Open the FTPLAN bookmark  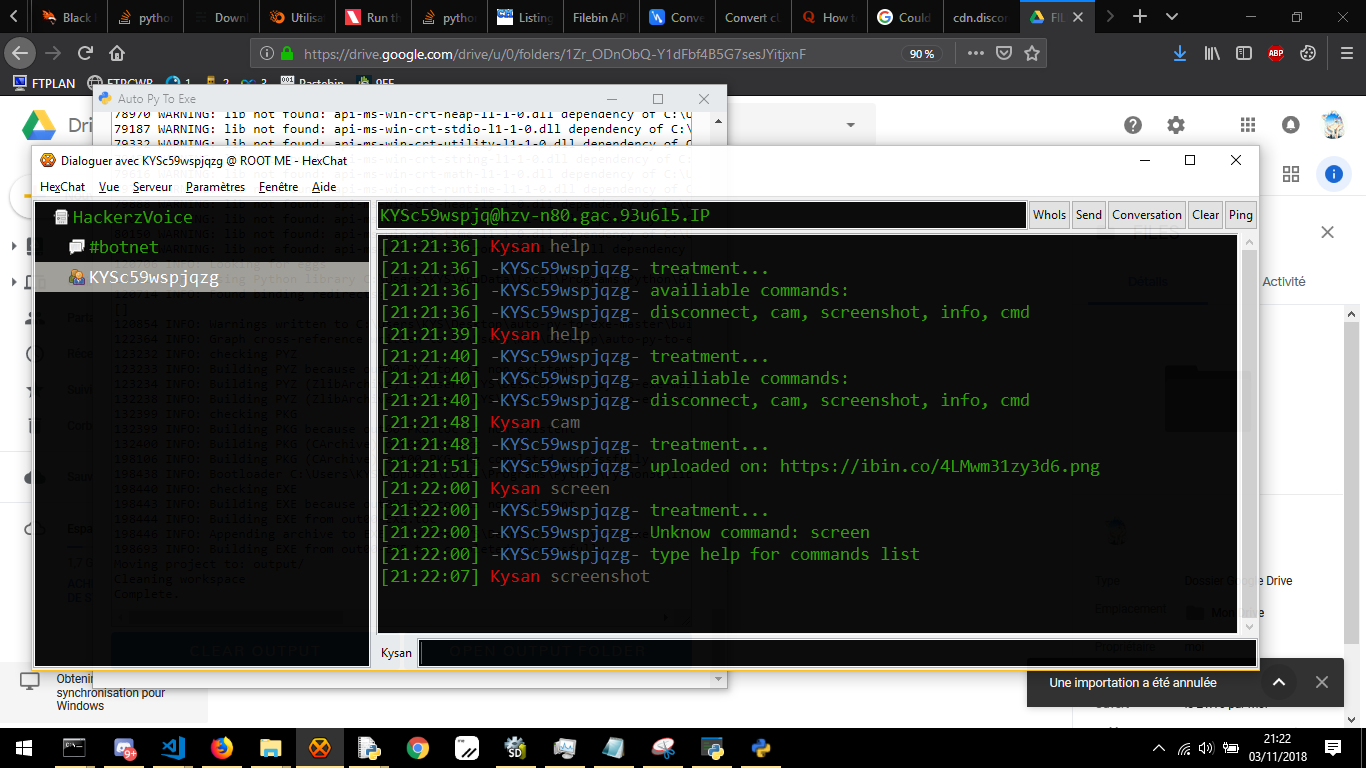(45, 83)
